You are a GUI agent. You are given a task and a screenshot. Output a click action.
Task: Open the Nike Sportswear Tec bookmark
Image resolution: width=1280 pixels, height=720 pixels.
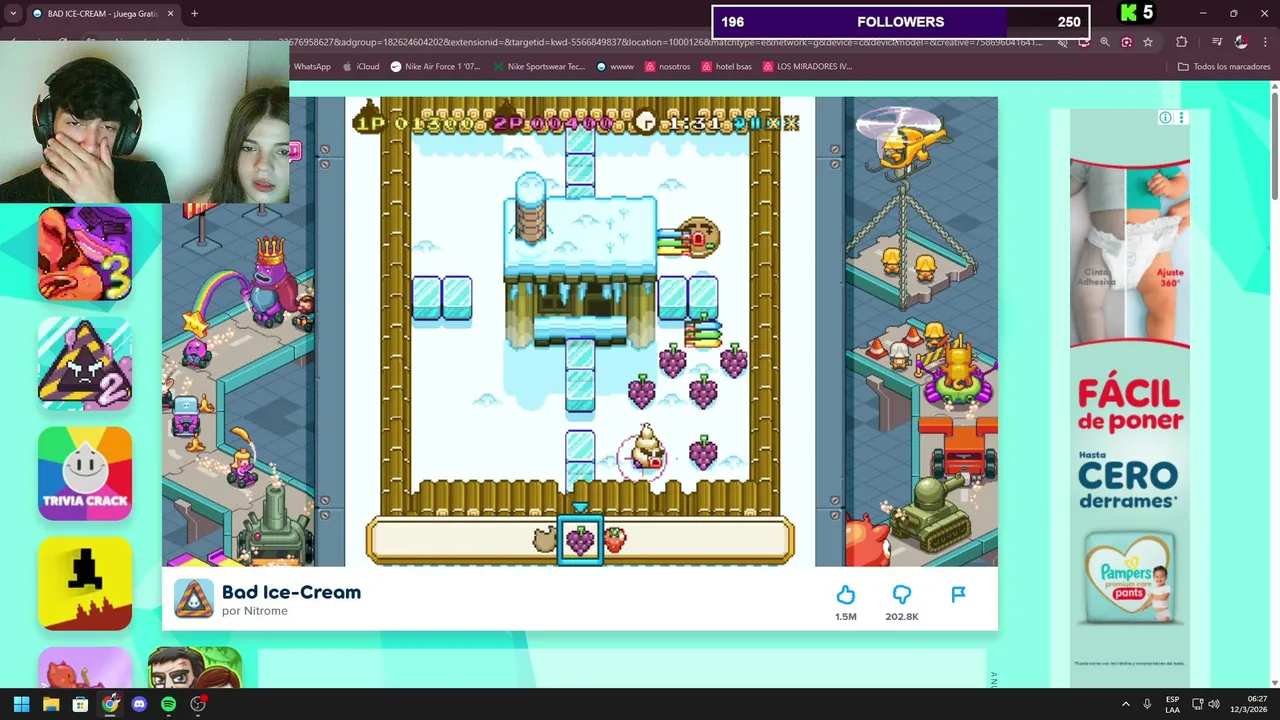point(539,67)
